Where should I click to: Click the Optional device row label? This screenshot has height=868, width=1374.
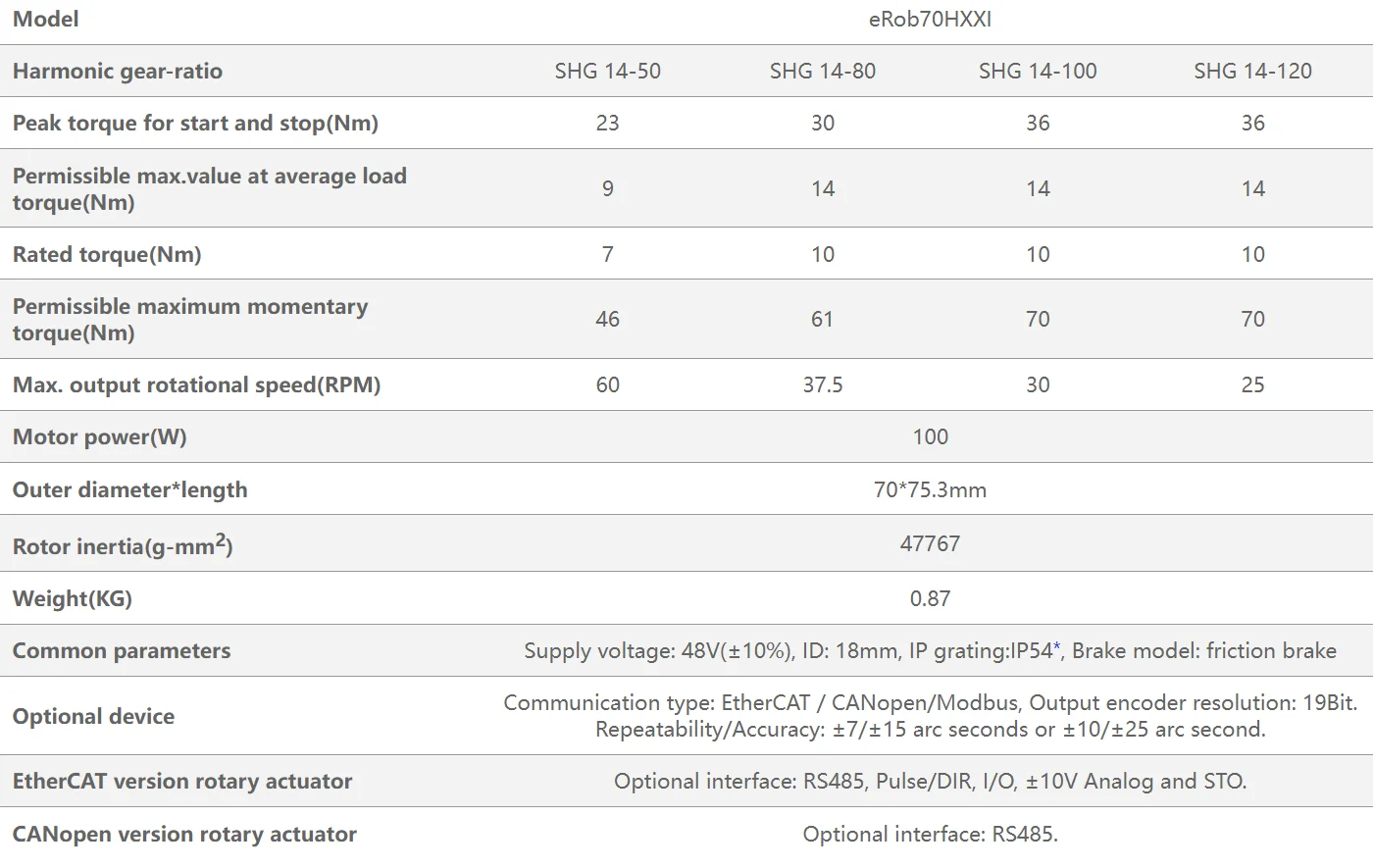[x=93, y=717]
